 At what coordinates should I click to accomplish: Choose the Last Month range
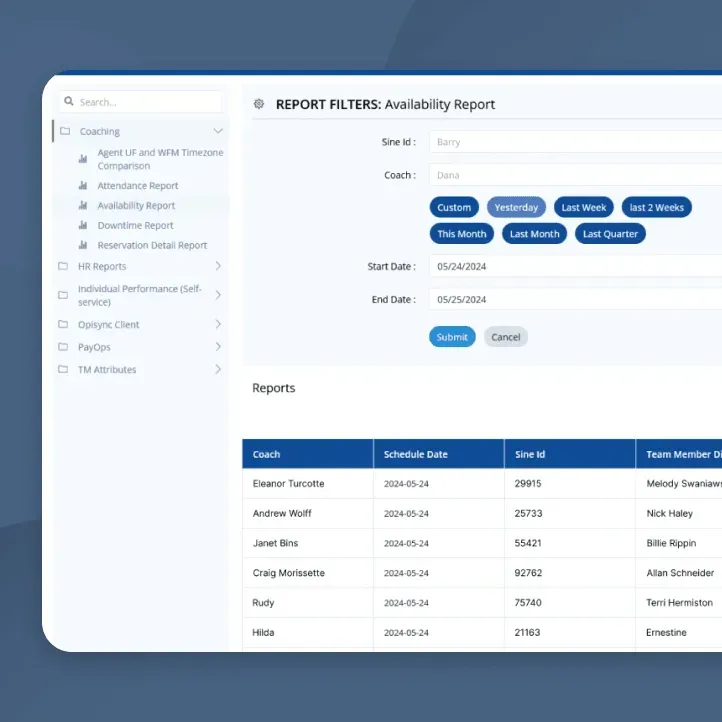pos(535,234)
